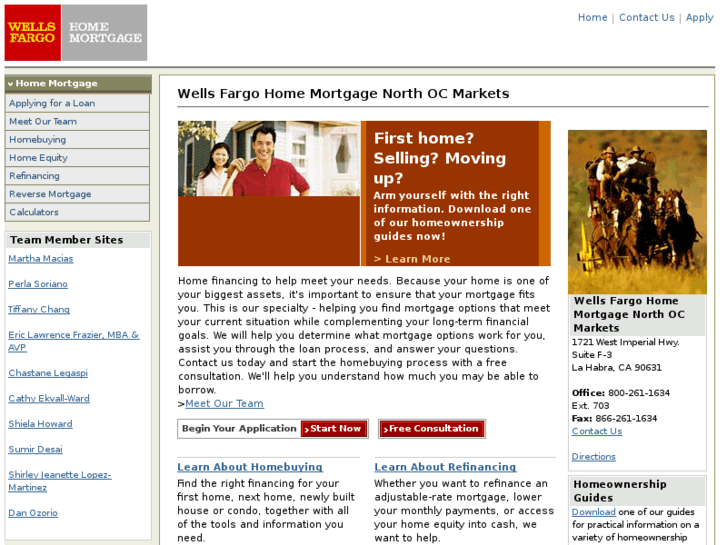Image resolution: width=727 pixels, height=545 pixels.
Task: Select Applying for a Loan menu item
Action: pyautogui.click(x=77, y=103)
